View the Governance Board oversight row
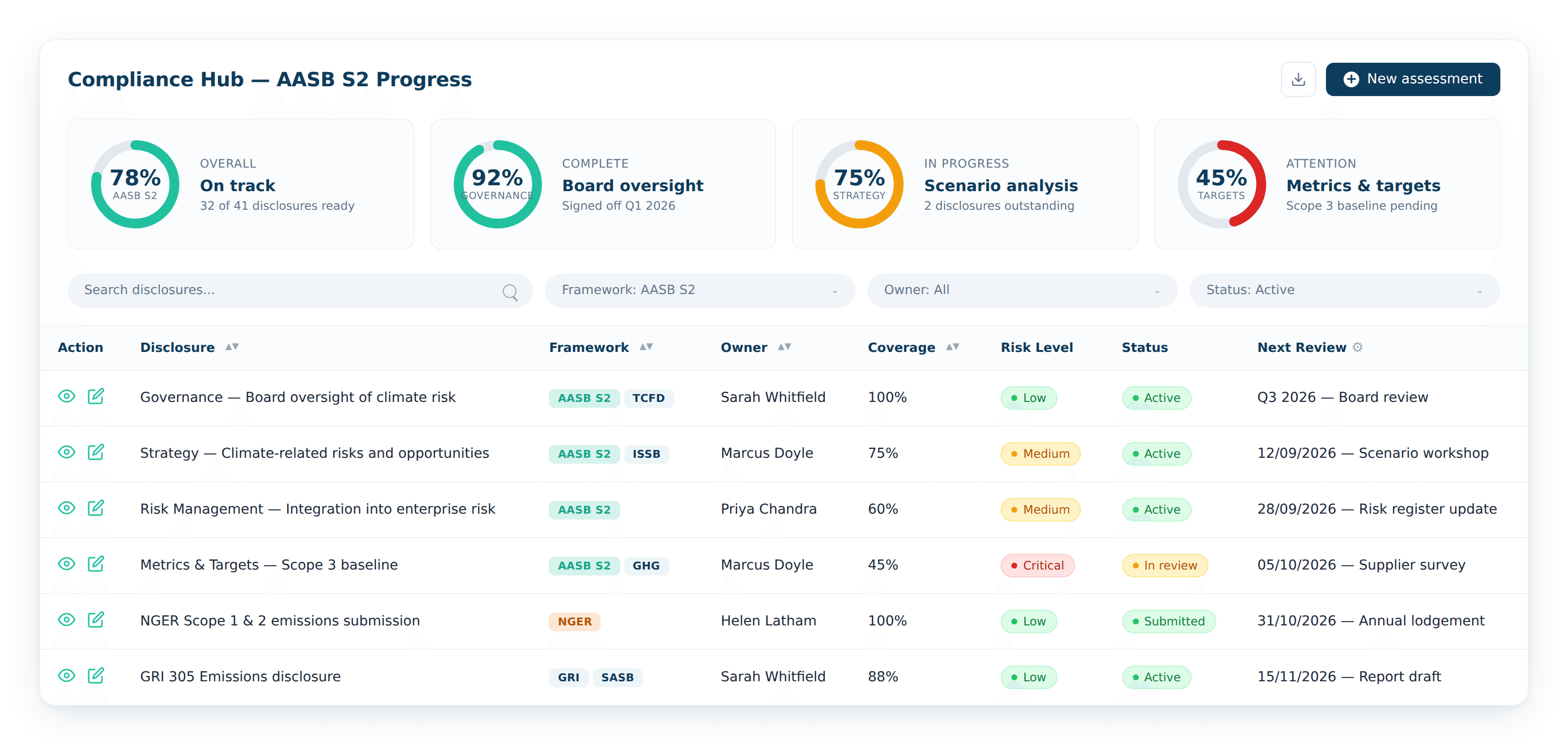Screen dimensions: 1568x745 pyautogui.click(x=66, y=396)
